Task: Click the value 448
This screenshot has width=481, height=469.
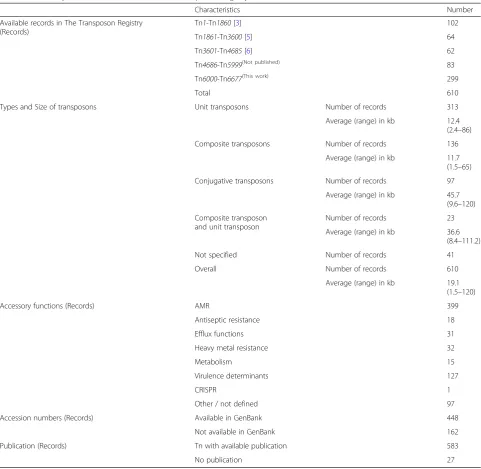Action: 453,418
